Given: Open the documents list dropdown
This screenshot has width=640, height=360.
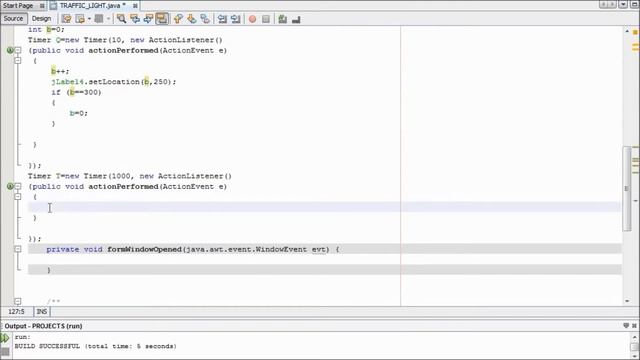Looking at the screenshot, I should (x=623, y=4).
